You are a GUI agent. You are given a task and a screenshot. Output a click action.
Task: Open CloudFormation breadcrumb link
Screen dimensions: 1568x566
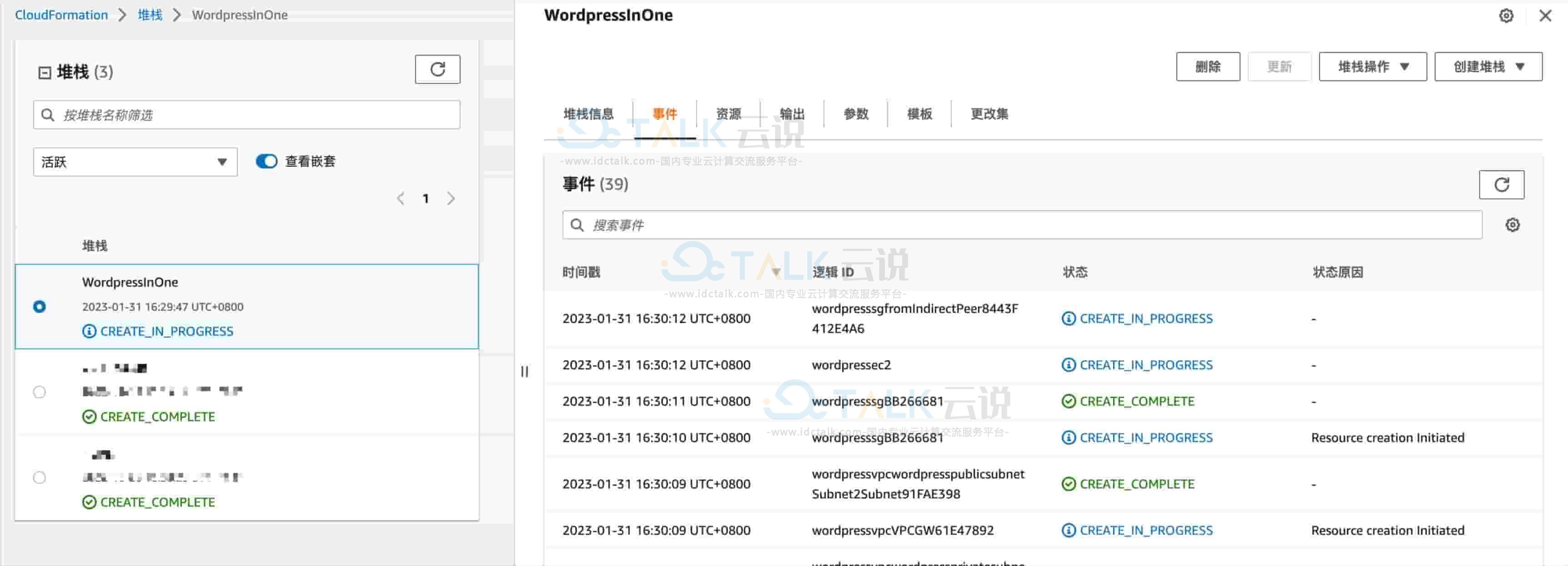[x=61, y=15]
